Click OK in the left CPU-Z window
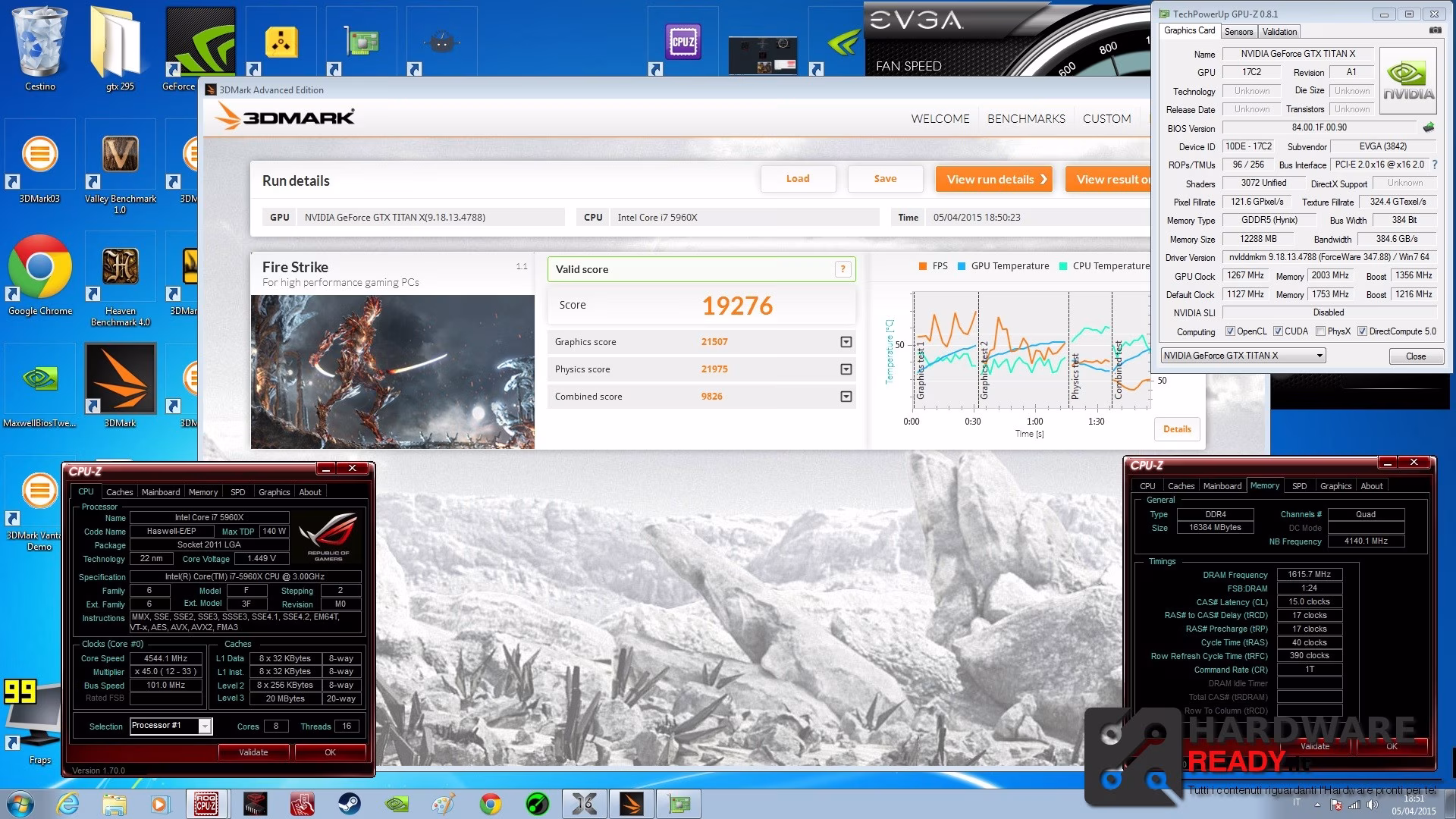The image size is (1456, 819). [330, 752]
